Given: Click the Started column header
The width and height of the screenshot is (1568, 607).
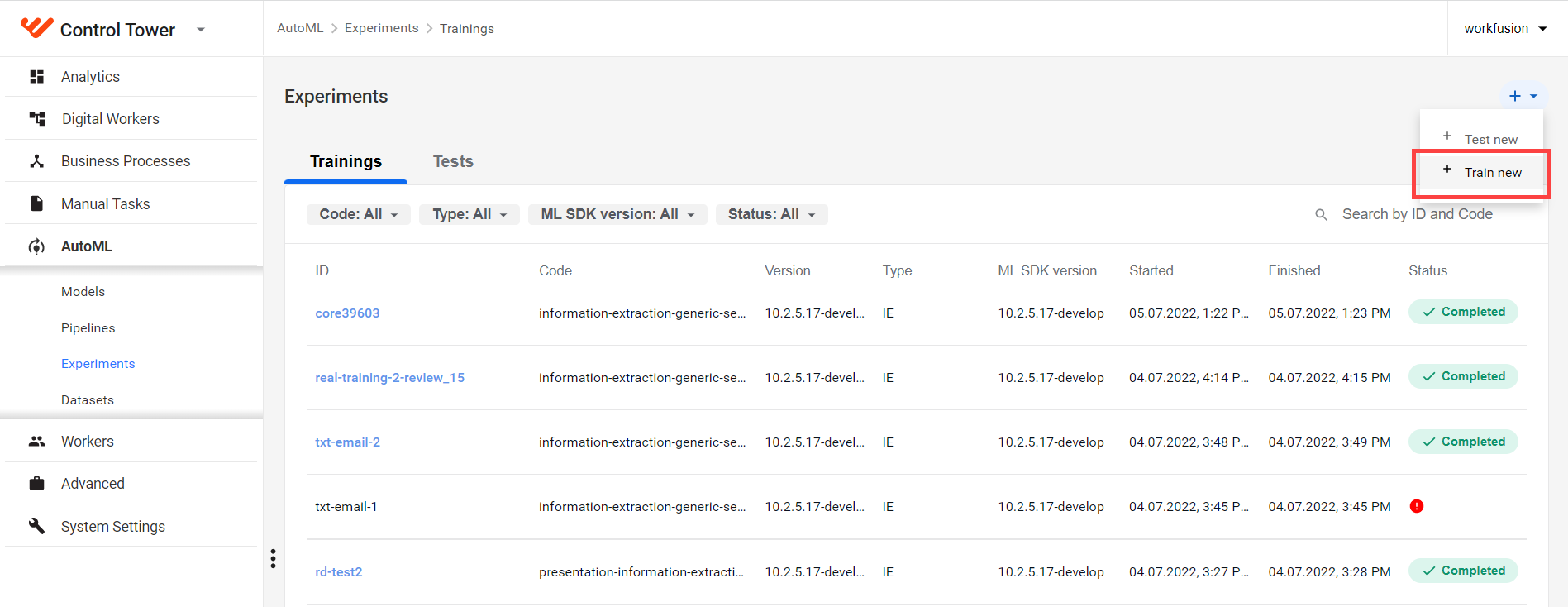Looking at the screenshot, I should pyautogui.click(x=1151, y=271).
